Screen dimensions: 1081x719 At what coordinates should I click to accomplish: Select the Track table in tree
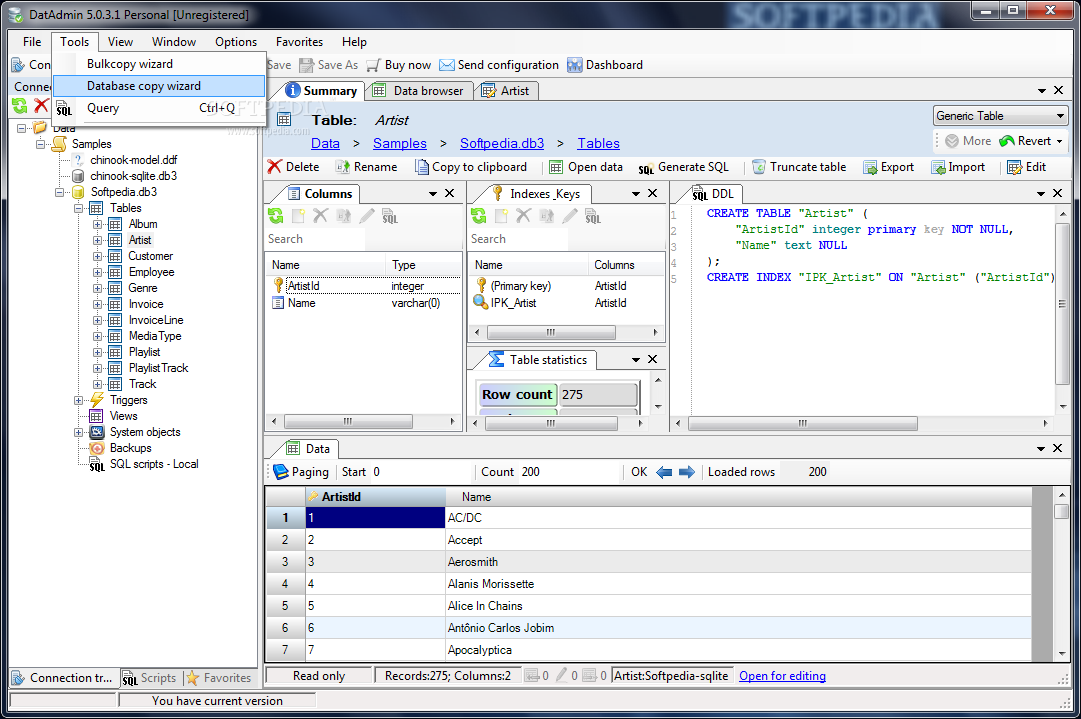click(x=143, y=384)
